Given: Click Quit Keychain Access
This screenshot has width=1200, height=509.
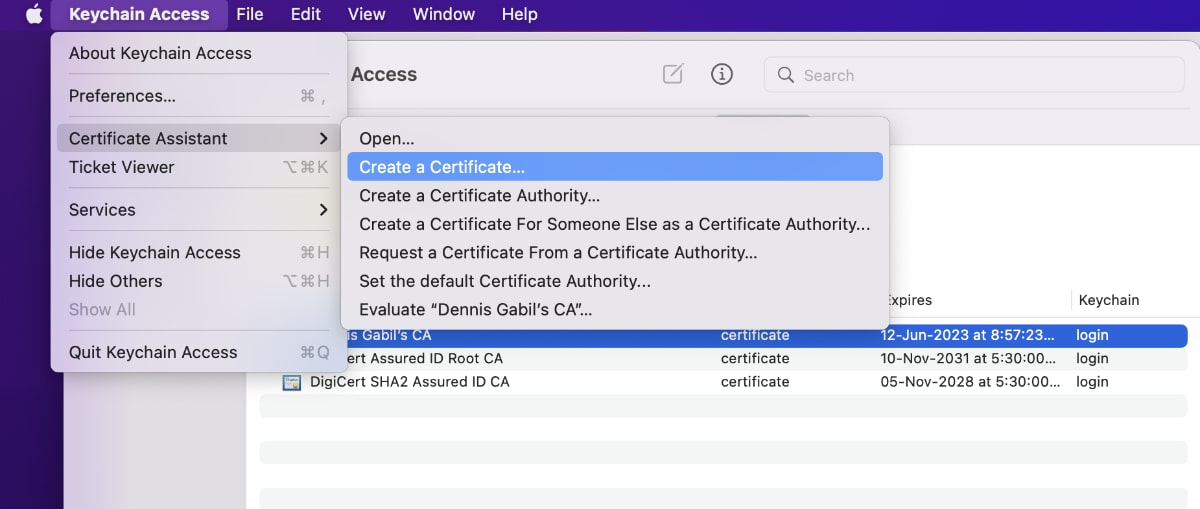Looking at the screenshot, I should (153, 352).
